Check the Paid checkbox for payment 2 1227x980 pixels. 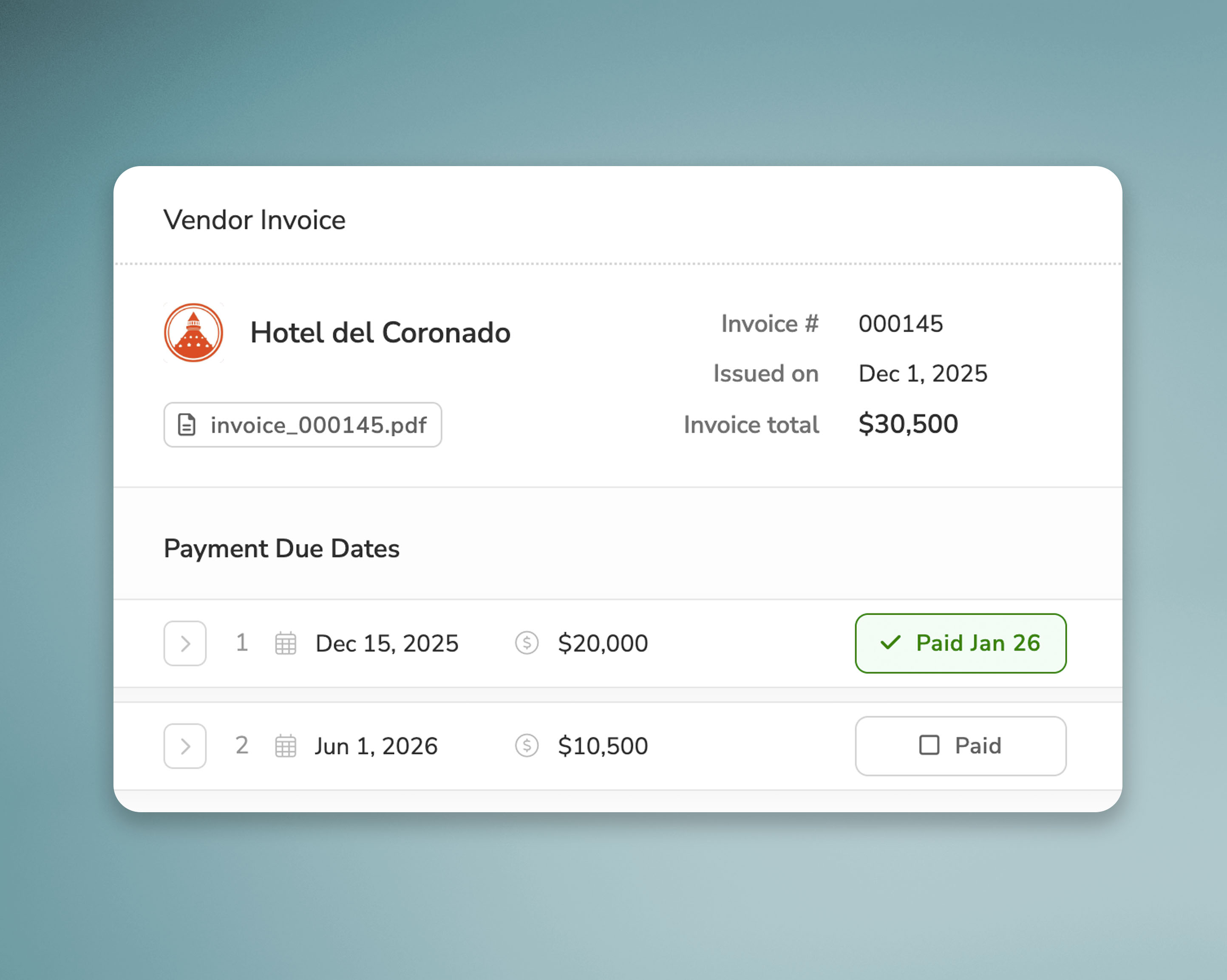point(929,745)
